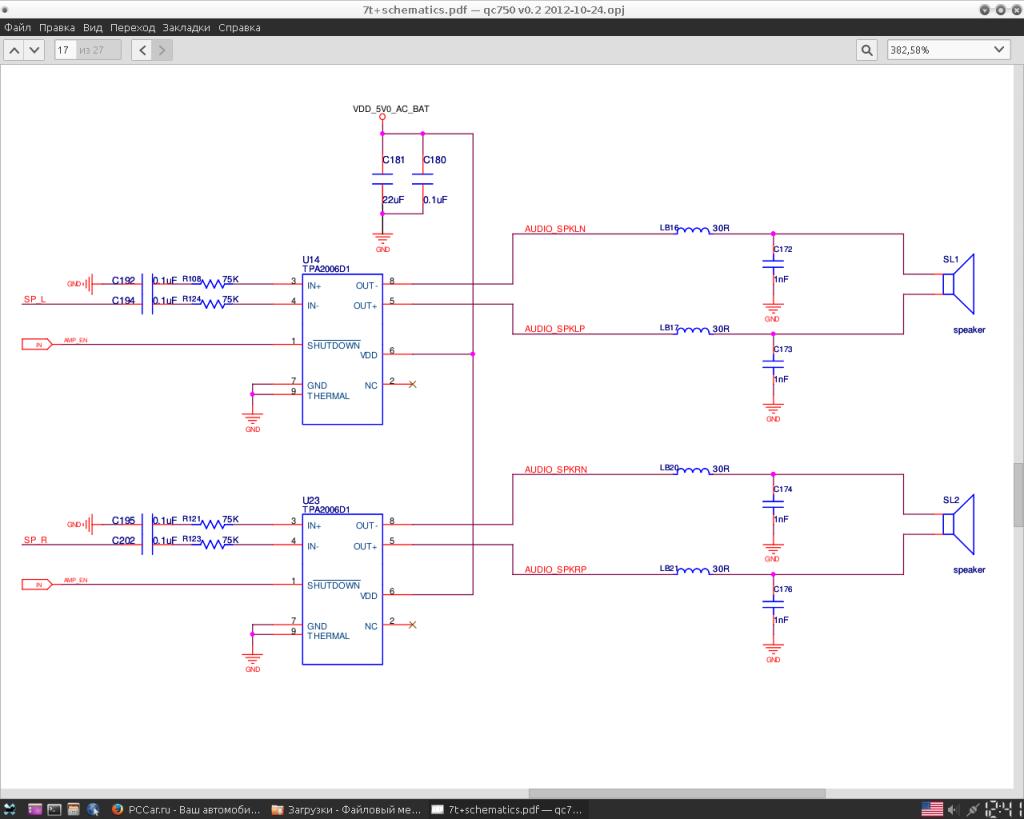Click the page number field showing 17
The width and height of the screenshot is (1024, 819).
coord(65,50)
